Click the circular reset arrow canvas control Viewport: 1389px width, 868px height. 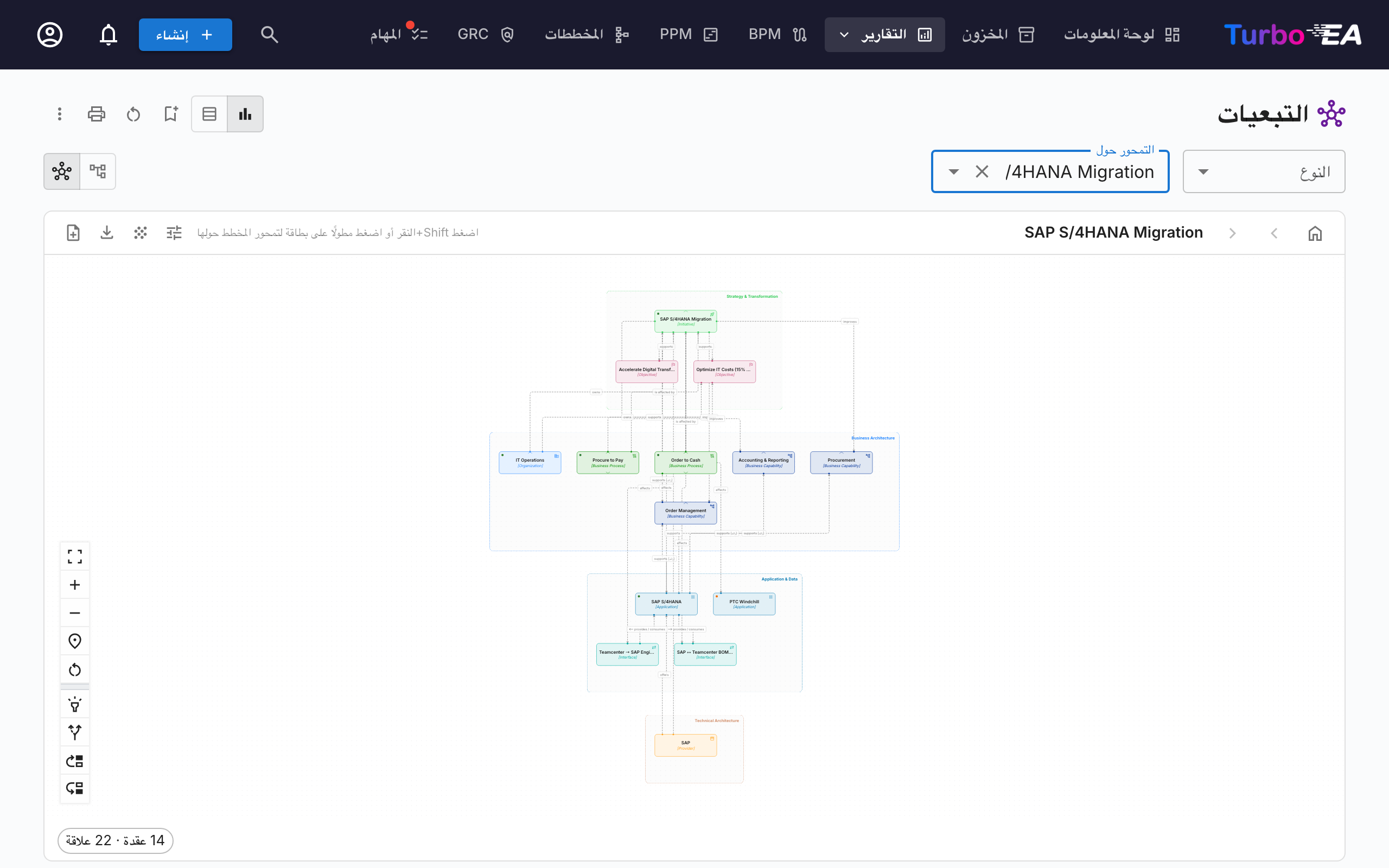pyautogui.click(x=75, y=669)
